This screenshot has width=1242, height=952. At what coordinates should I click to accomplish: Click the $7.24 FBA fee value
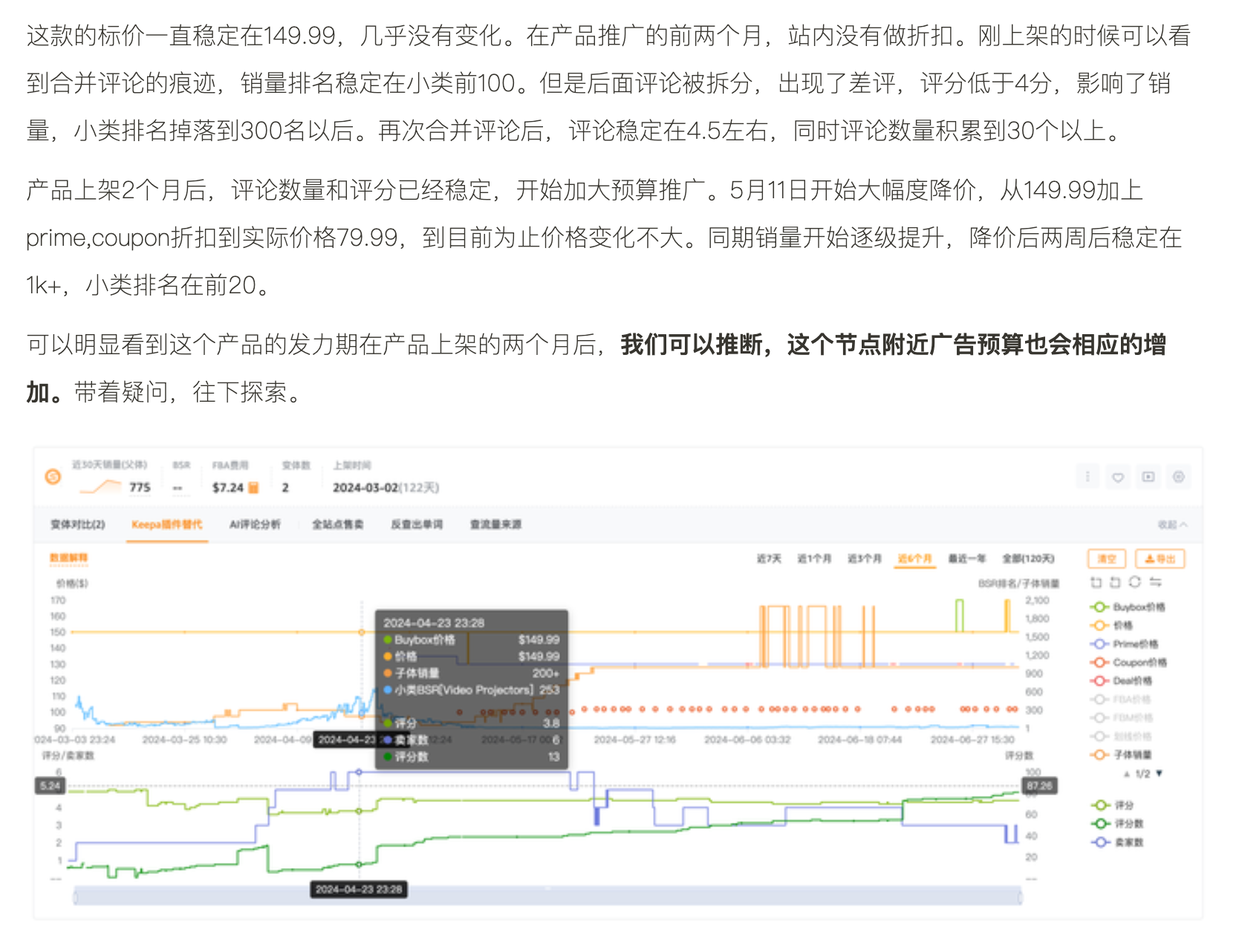(227, 487)
